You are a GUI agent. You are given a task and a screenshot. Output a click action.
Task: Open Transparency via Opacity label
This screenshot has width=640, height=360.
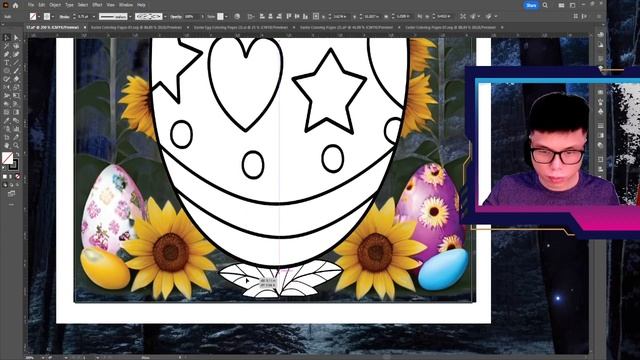(x=176, y=16)
